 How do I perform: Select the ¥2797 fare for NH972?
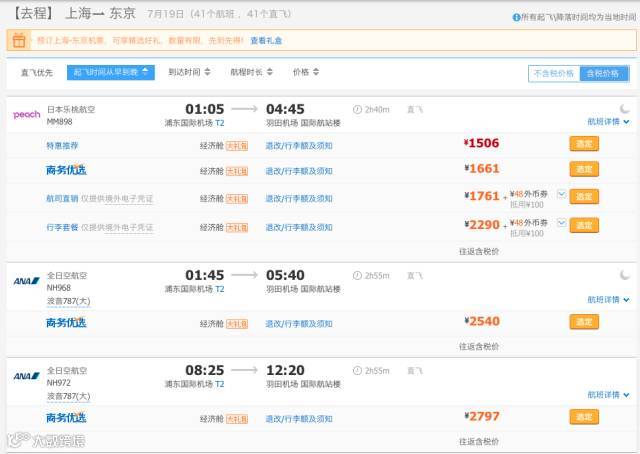coord(584,417)
